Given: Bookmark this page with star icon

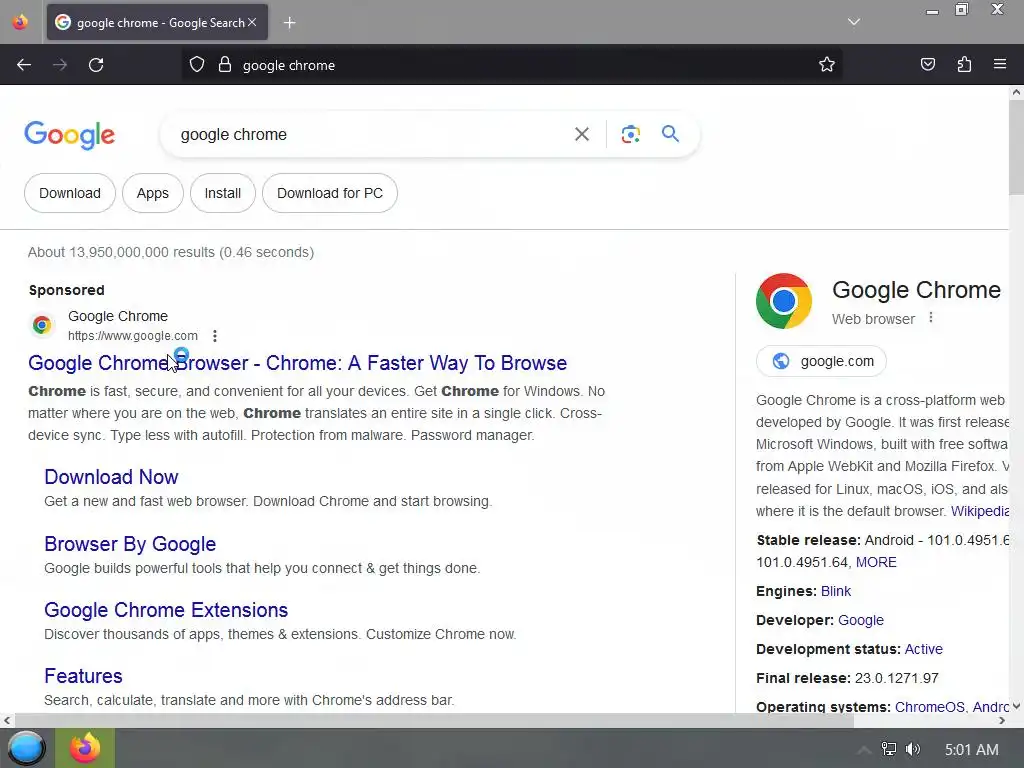Looking at the screenshot, I should click(x=827, y=64).
